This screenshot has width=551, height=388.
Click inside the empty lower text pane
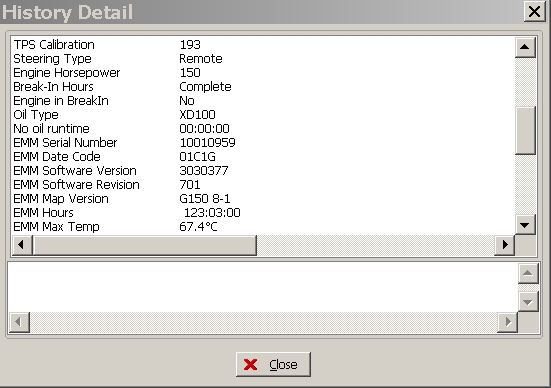point(262,287)
